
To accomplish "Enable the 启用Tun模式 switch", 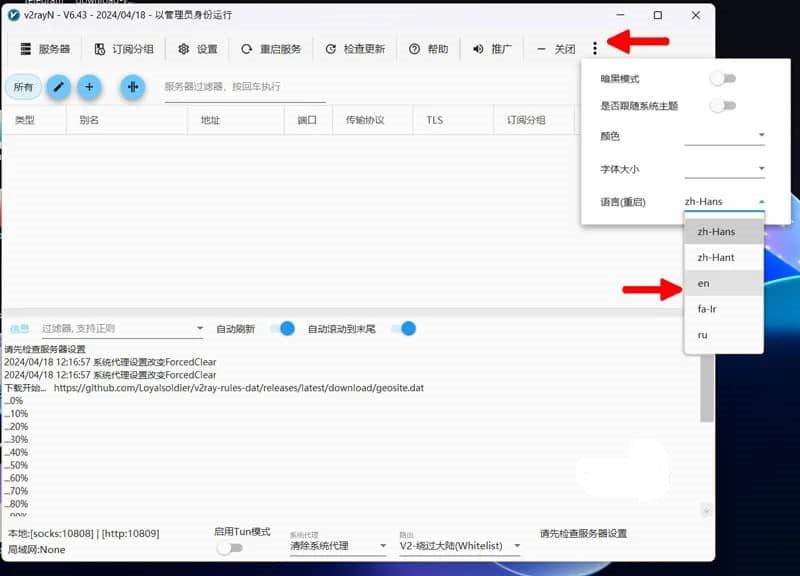I will pos(229,548).
